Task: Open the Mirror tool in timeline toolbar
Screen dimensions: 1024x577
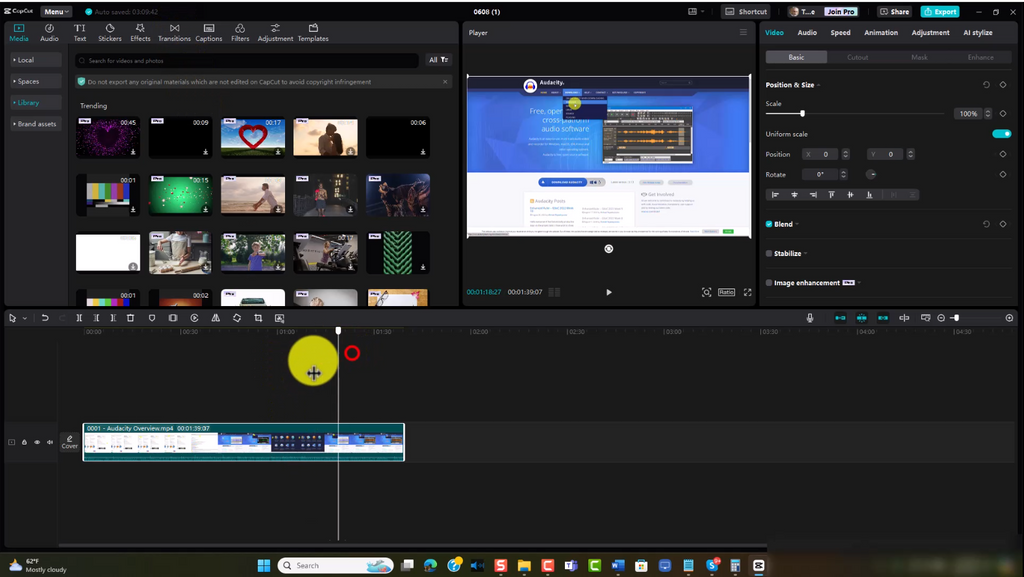Action: click(214, 317)
